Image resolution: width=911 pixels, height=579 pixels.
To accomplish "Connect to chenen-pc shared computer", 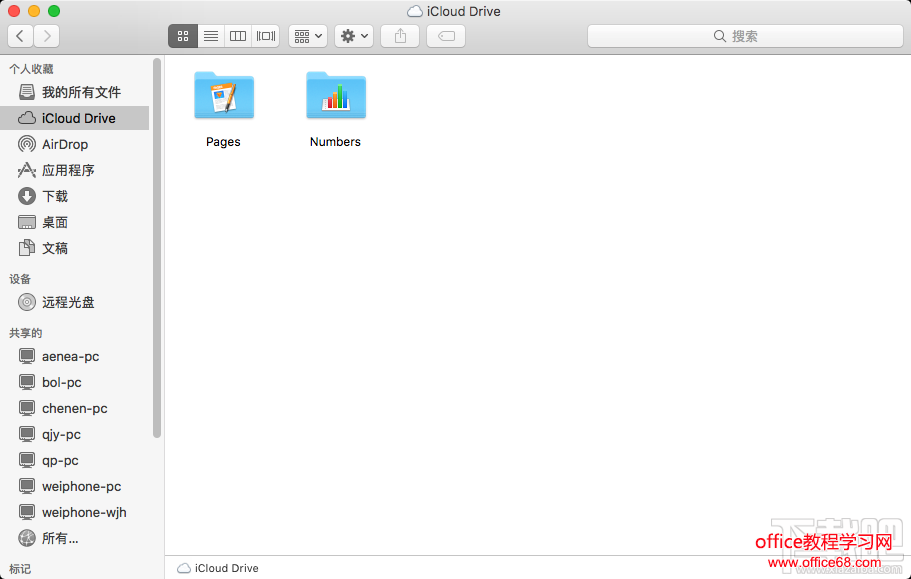I will (74, 408).
